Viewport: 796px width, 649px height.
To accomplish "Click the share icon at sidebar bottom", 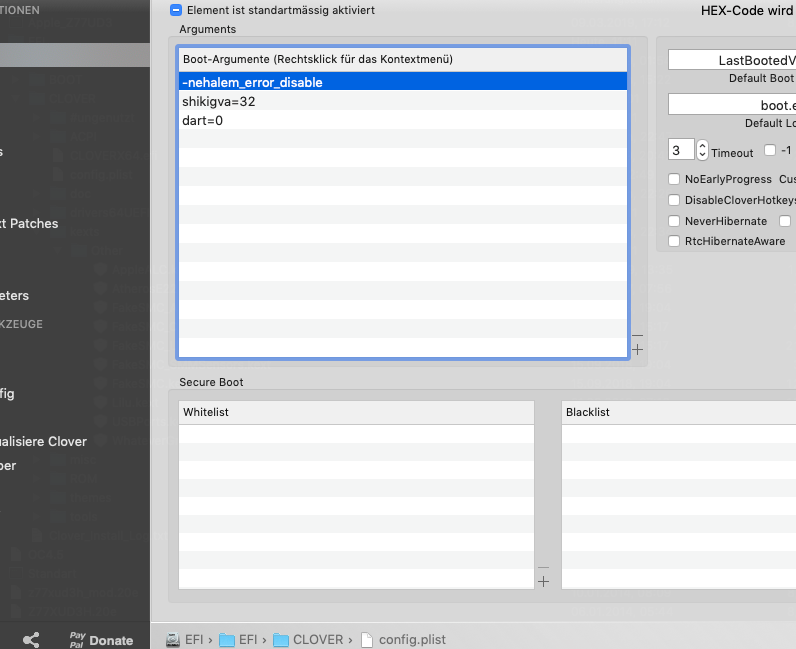I will coord(31,640).
